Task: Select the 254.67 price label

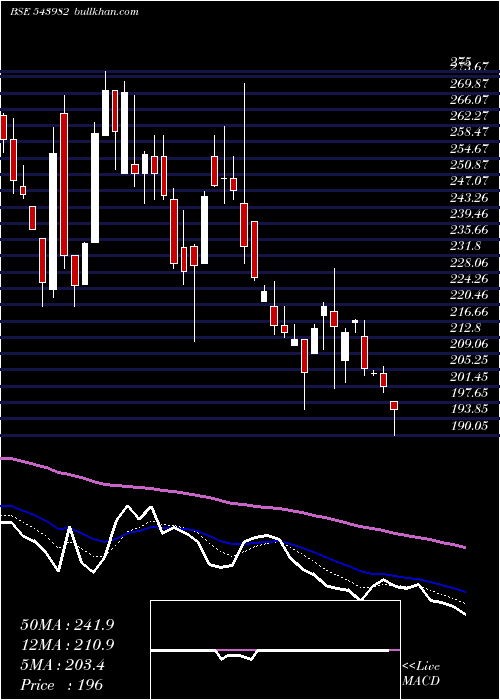Action: point(470,149)
